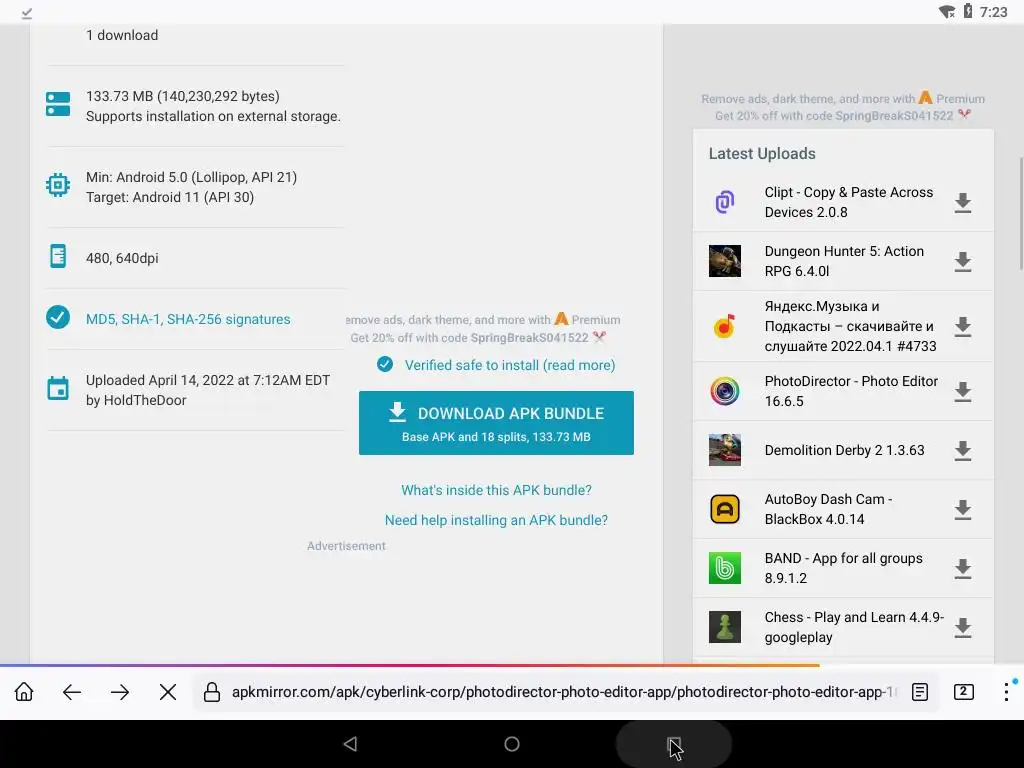Click DOWNLOAD APK BUNDLE button
1024x768 pixels.
tap(496, 423)
